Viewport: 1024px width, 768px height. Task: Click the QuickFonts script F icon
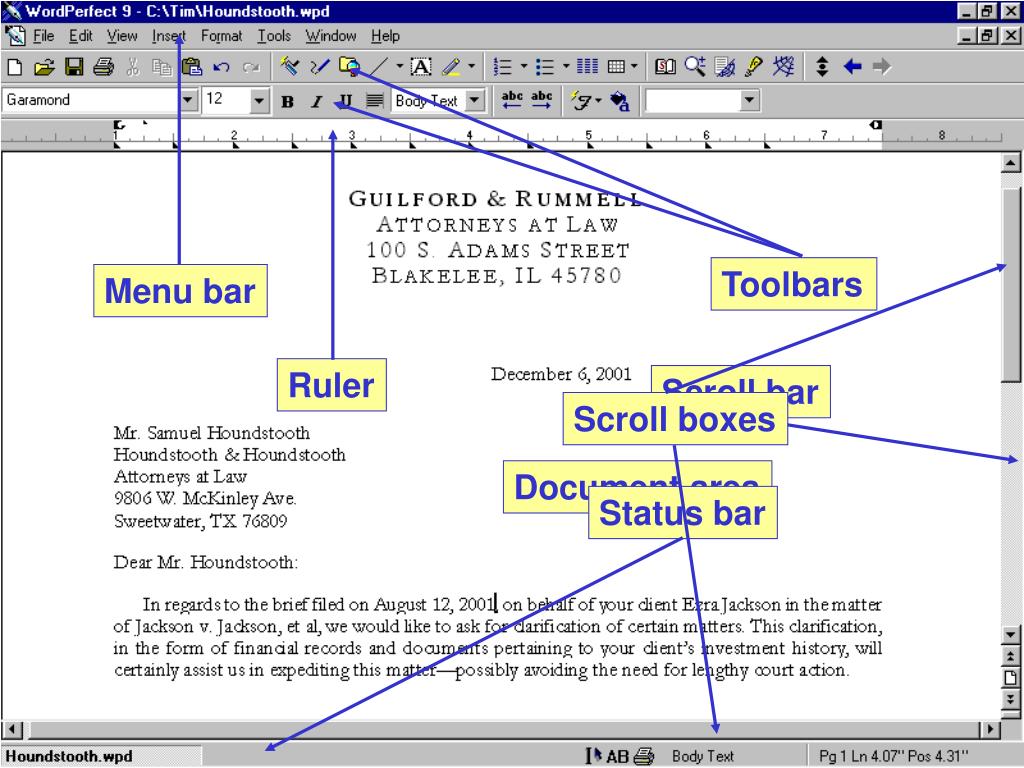point(581,101)
